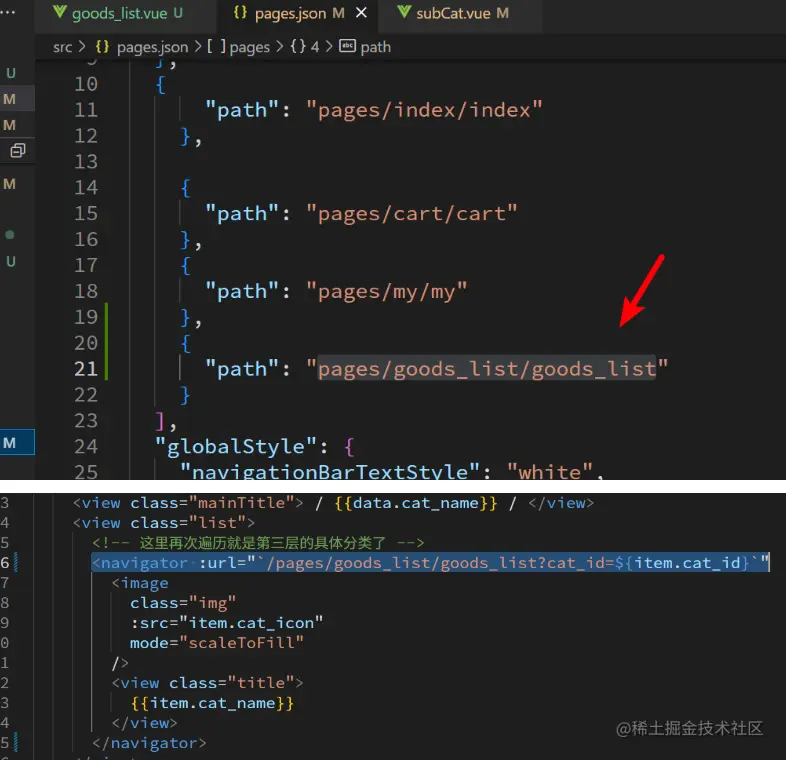Click the collapse-all icon in the sidebar

click(18, 150)
